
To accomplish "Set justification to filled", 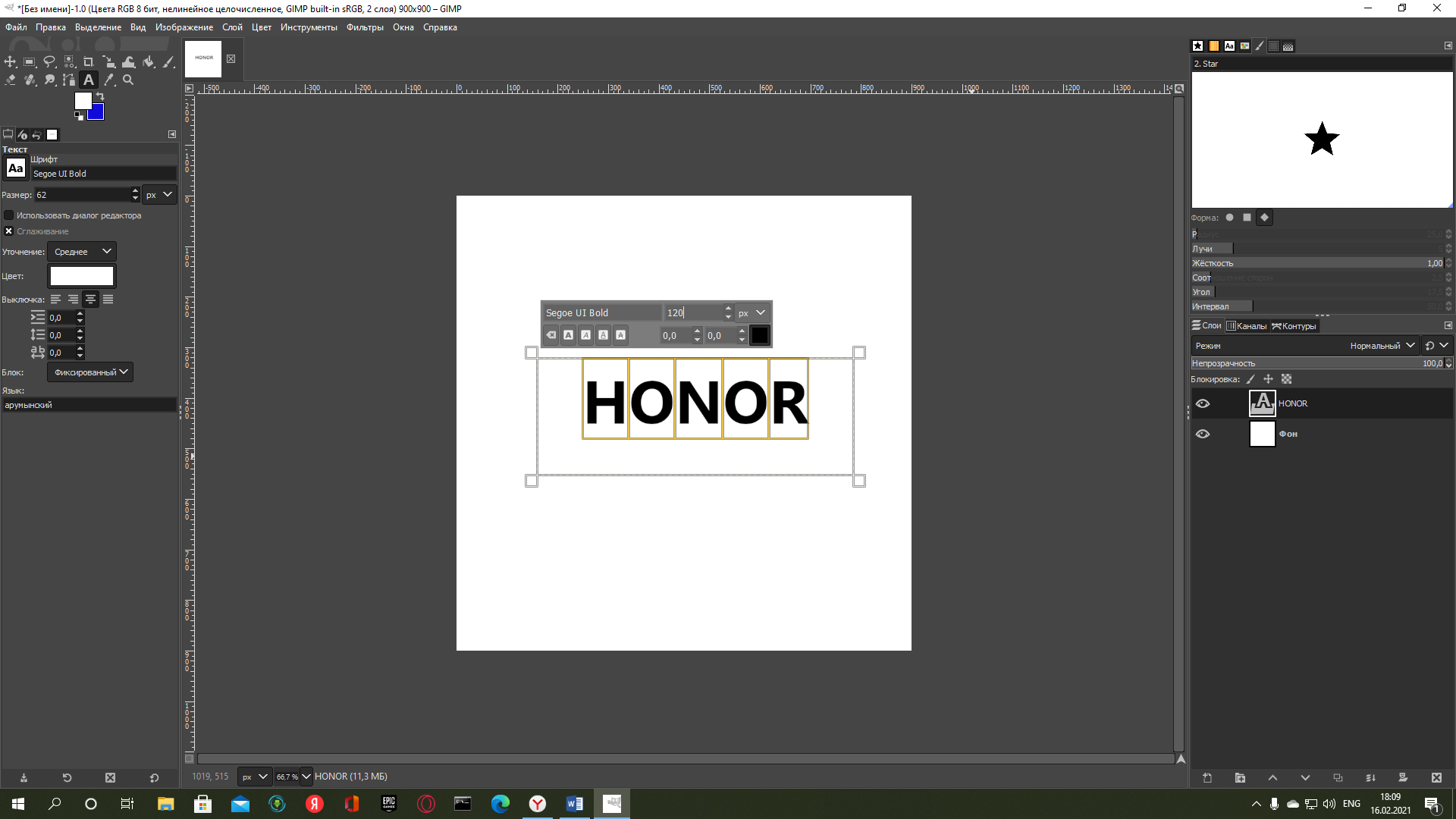I will click(x=108, y=300).
